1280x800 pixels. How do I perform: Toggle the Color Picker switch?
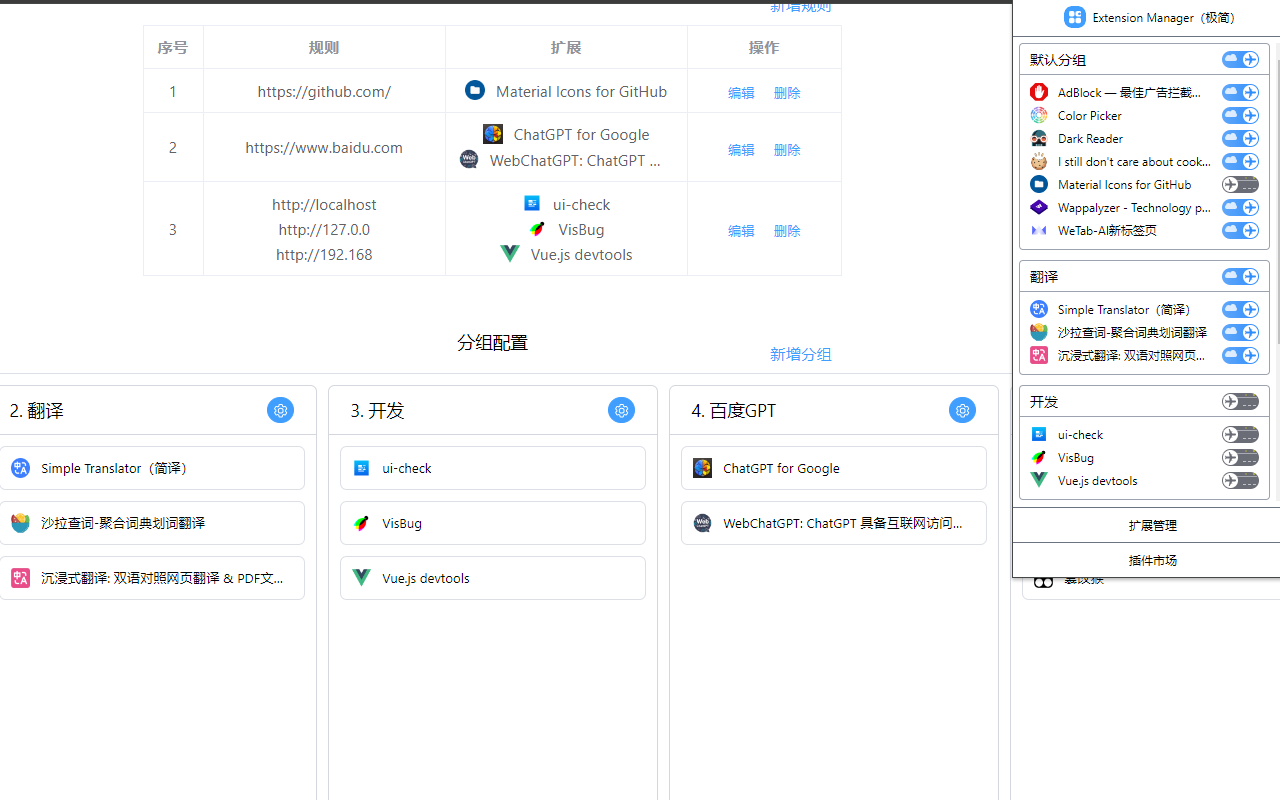pos(1240,115)
